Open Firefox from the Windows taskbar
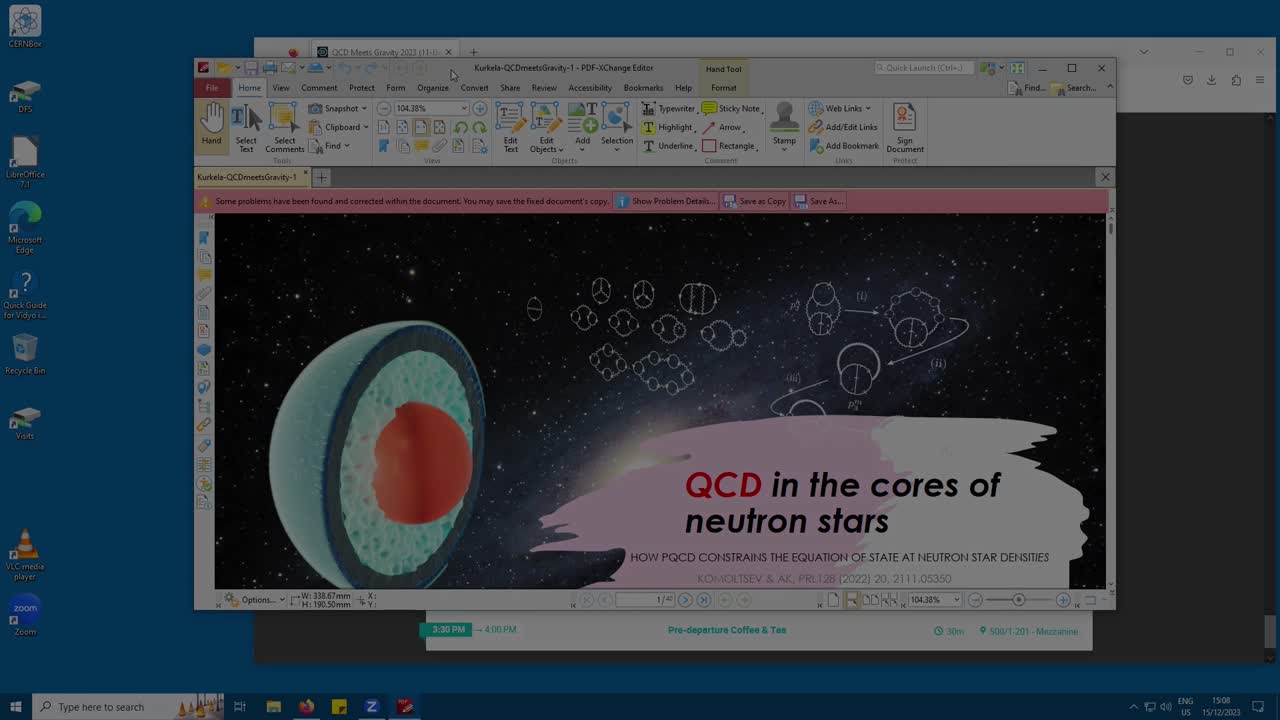Viewport: 1280px width, 720px height. (306, 706)
